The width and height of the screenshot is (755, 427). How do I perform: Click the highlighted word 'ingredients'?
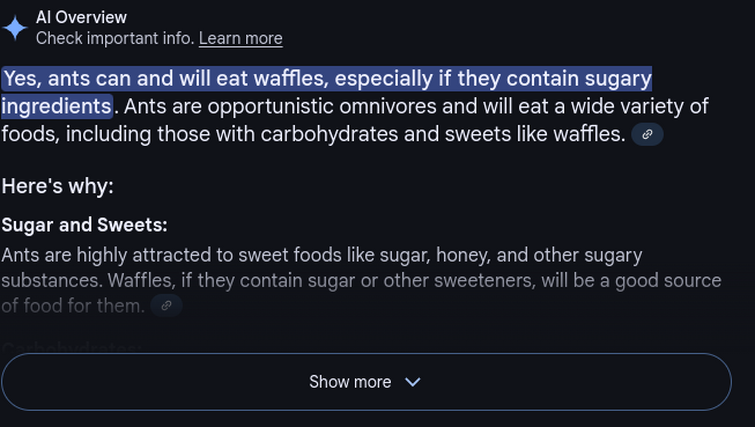point(57,106)
